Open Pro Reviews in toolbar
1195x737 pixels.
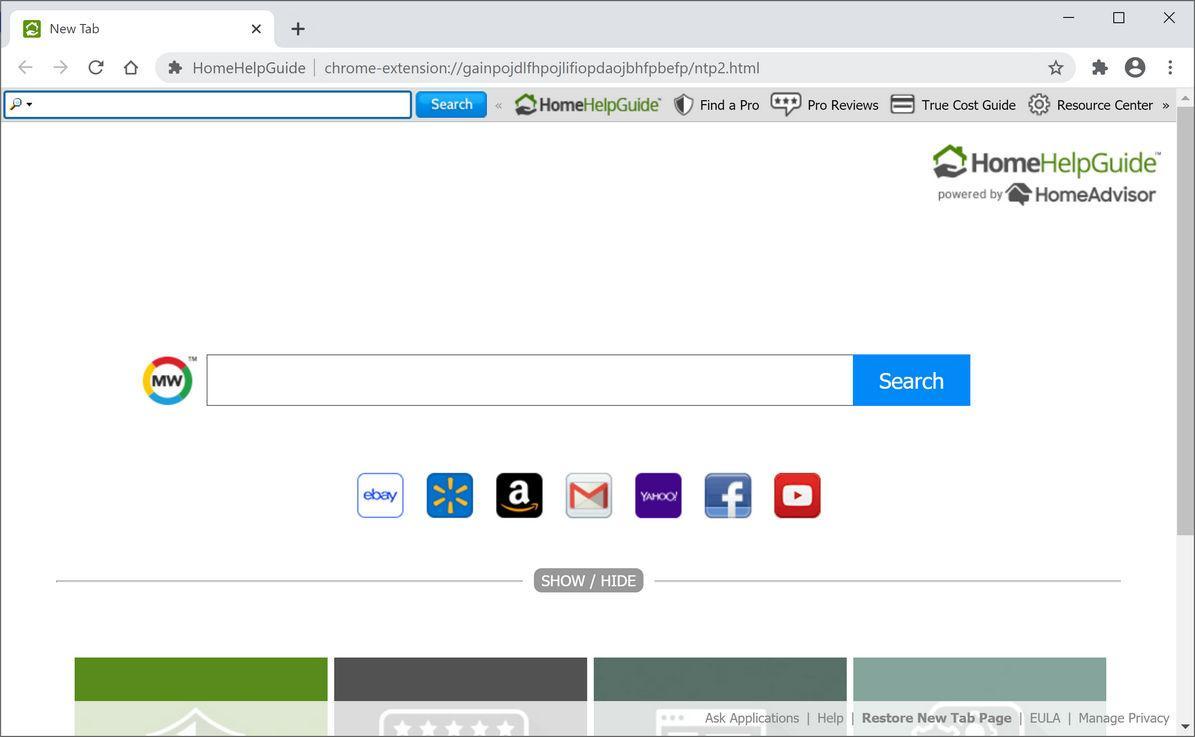825,104
